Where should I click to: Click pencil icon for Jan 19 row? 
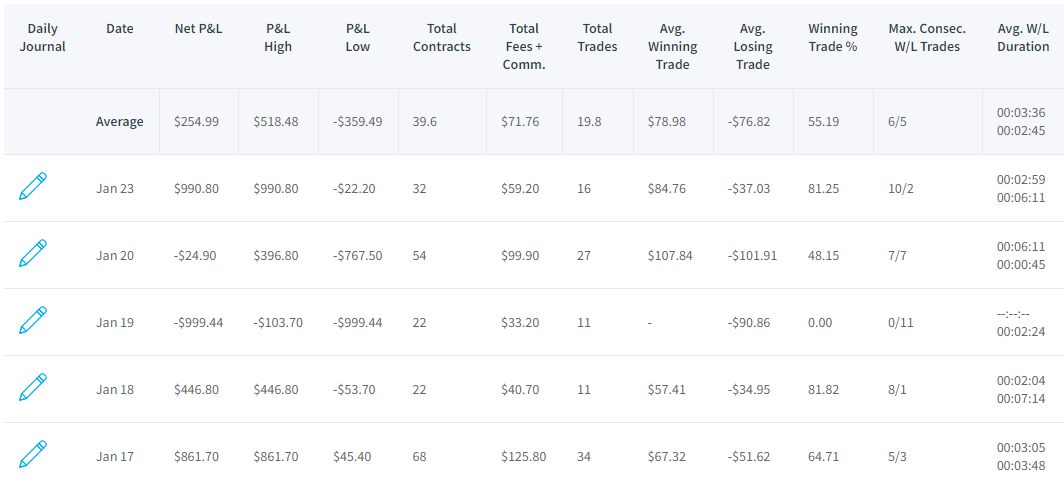pos(33,320)
